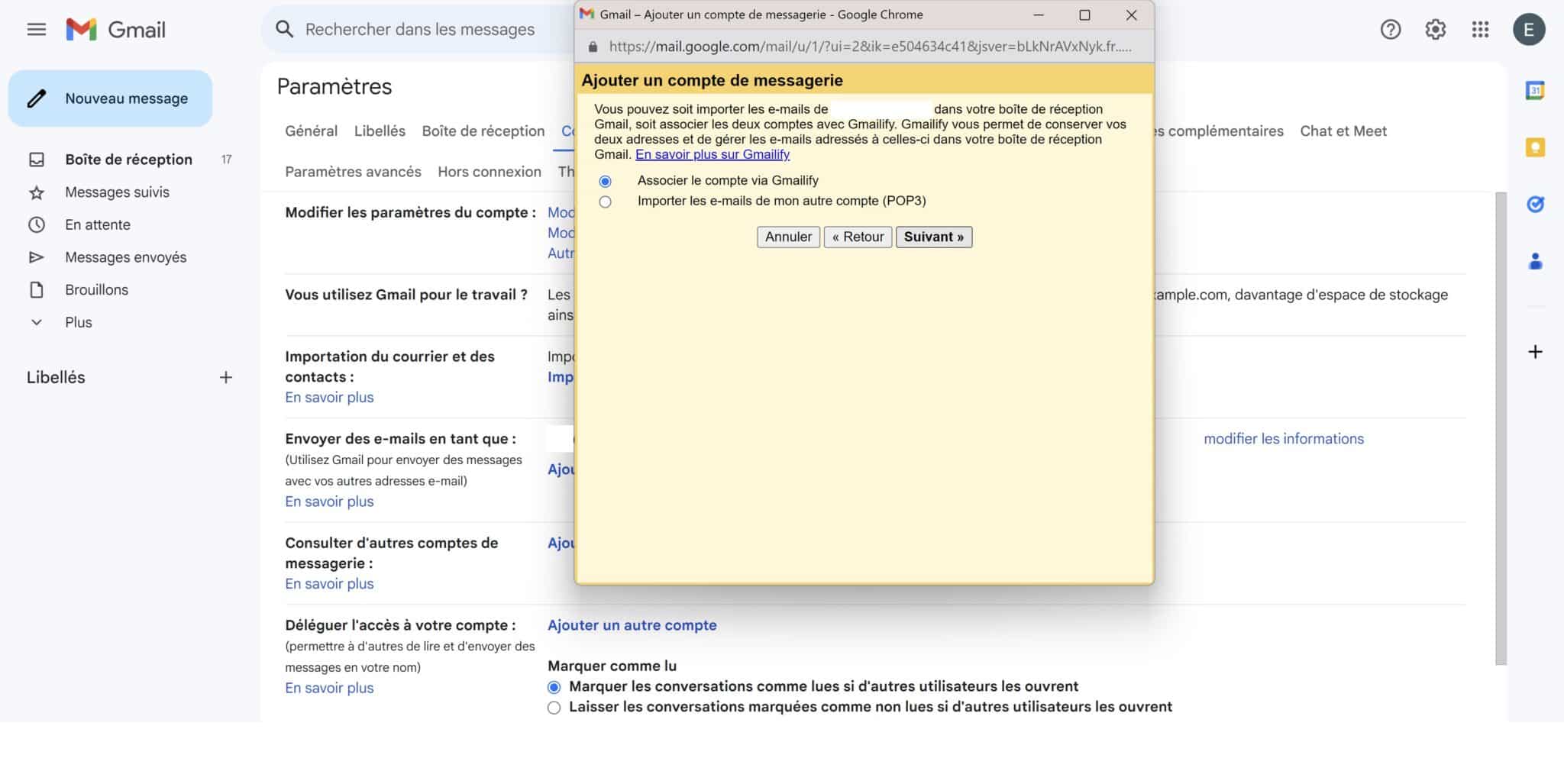Select Associer le compte via Gmailify
Viewport: 1564px width, 784px height.
(x=606, y=182)
